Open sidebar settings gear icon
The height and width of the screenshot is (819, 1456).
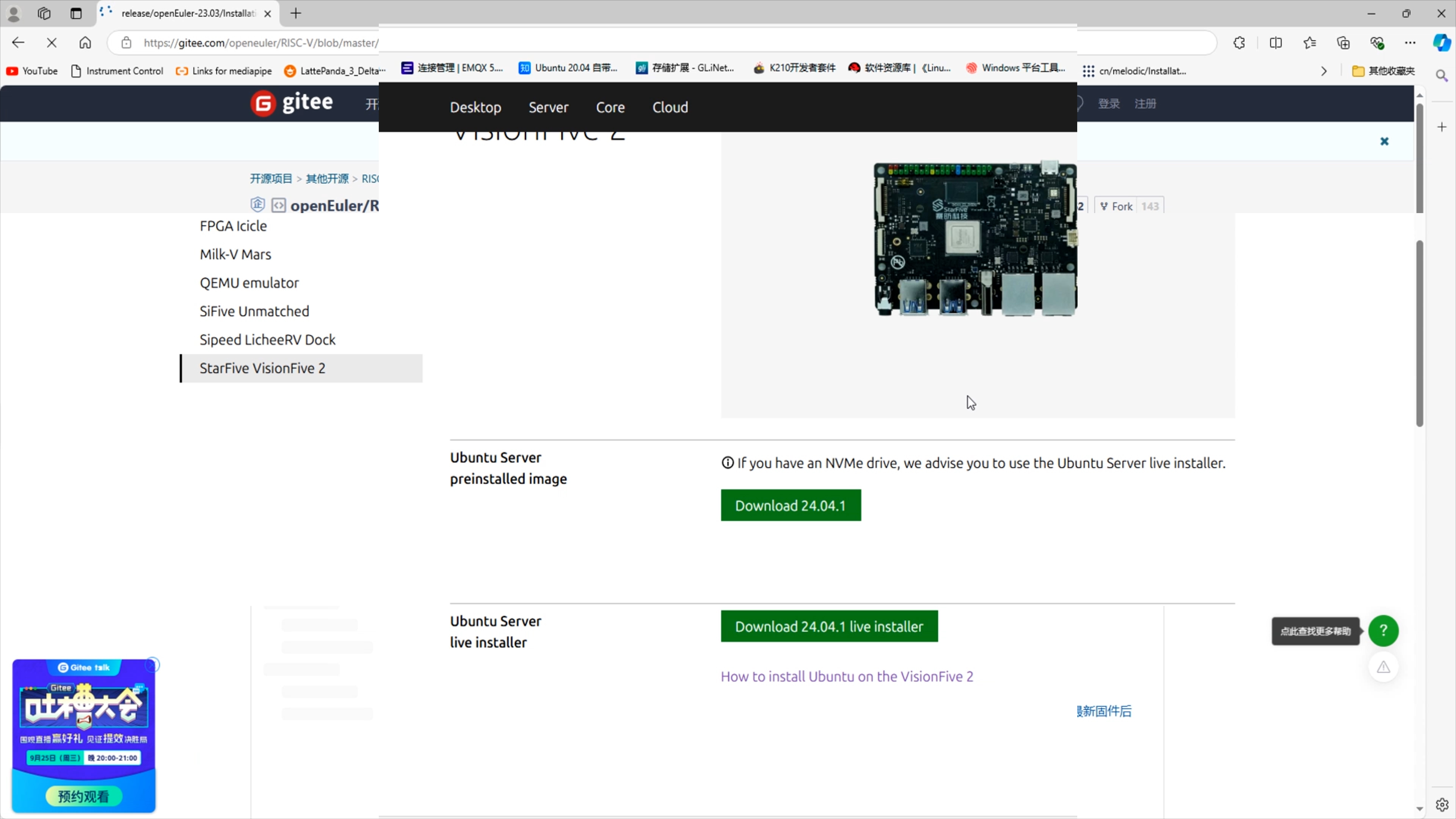tap(1442, 804)
